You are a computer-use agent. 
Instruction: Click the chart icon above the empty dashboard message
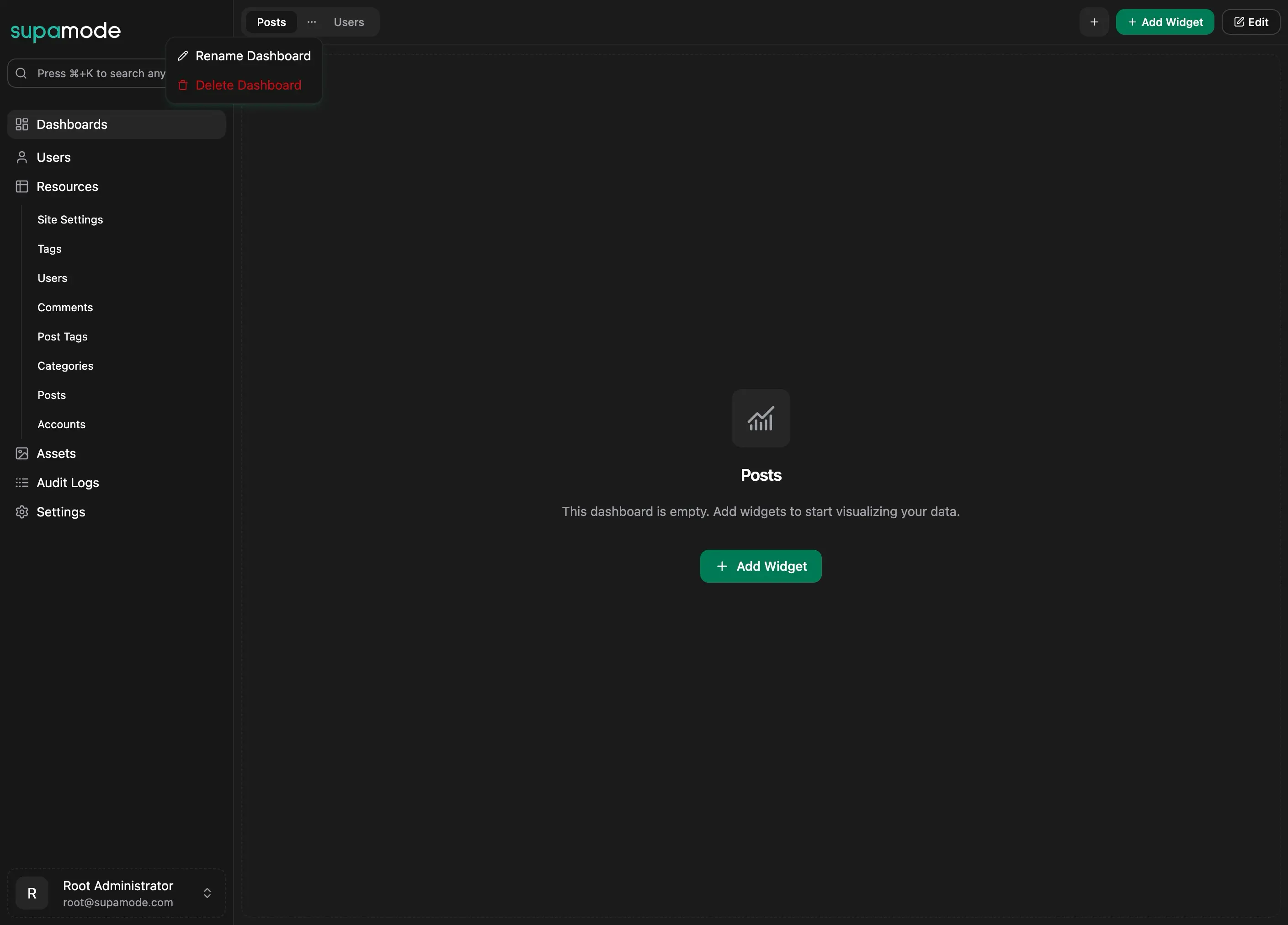(761, 419)
